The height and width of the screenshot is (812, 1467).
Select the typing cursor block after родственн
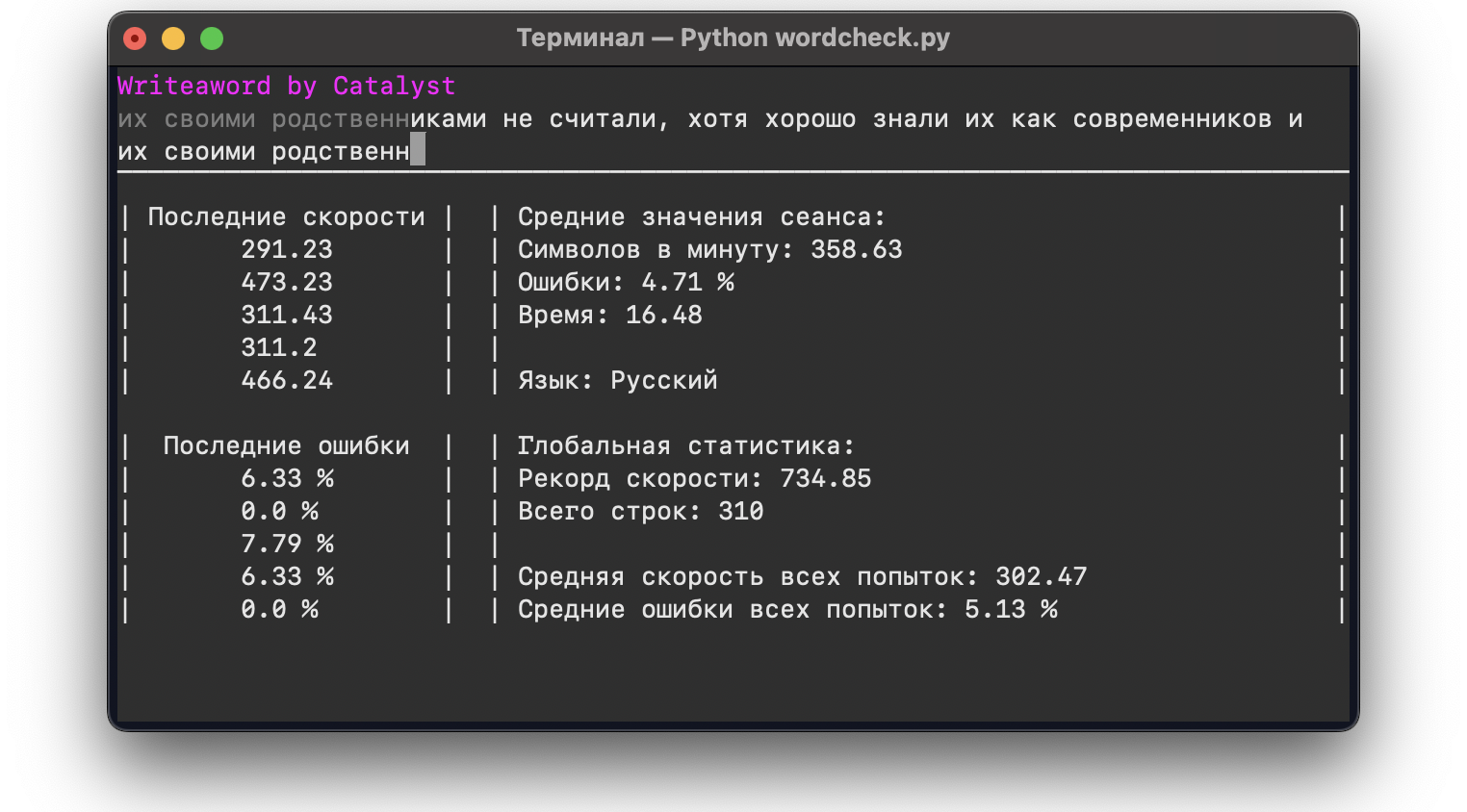point(419,150)
